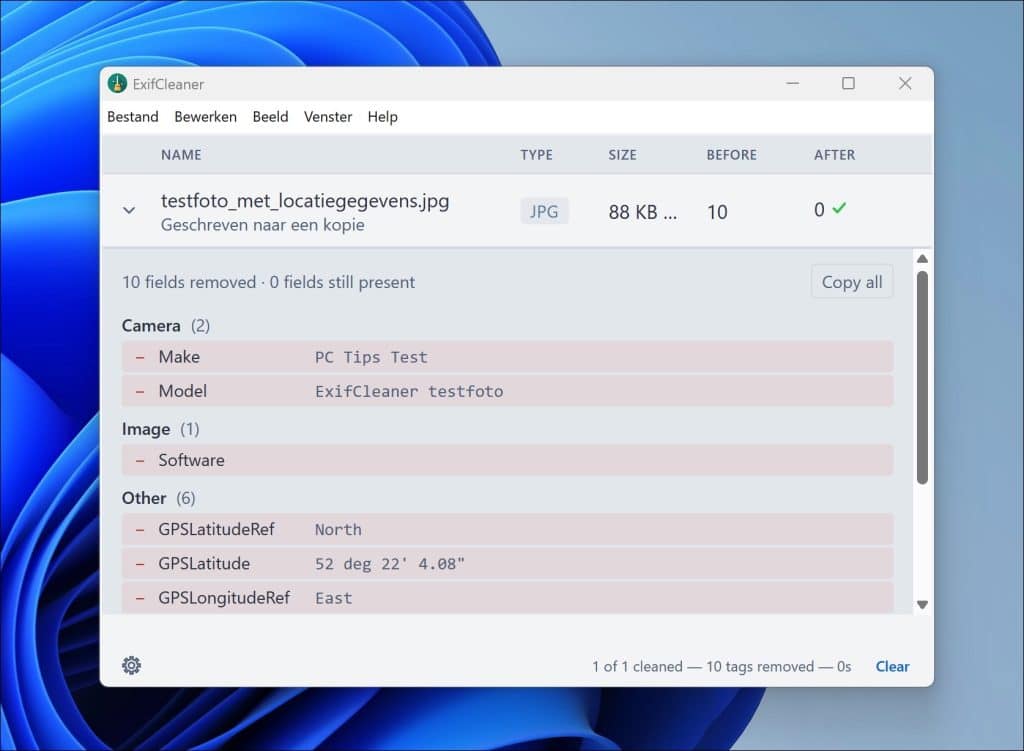Click the '88 KB ...' size value
The height and width of the screenshot is (751, 1024).
click(x=643, y=212)
